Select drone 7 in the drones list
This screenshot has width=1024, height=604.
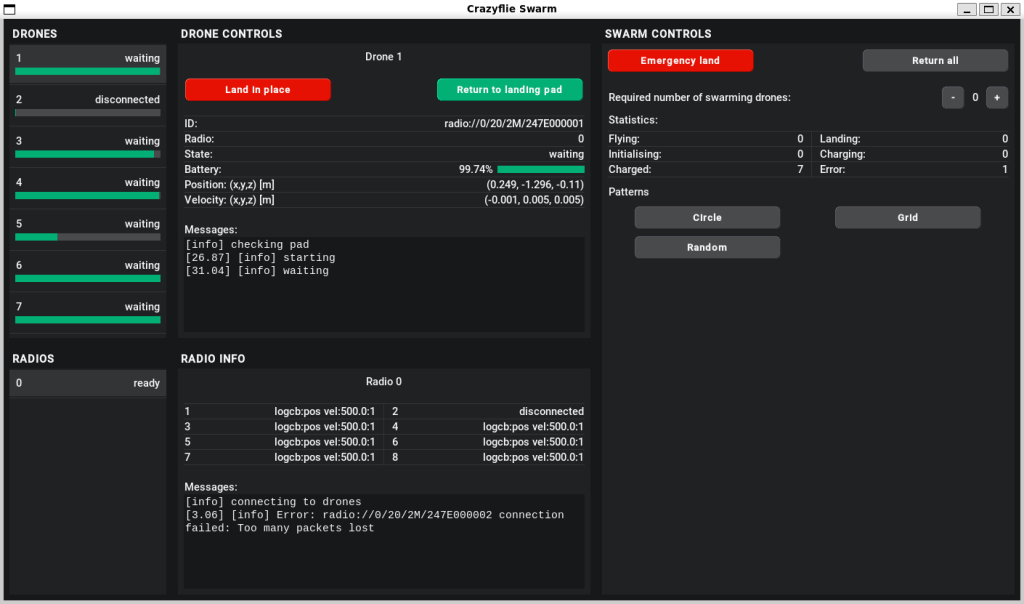(88, 312)
